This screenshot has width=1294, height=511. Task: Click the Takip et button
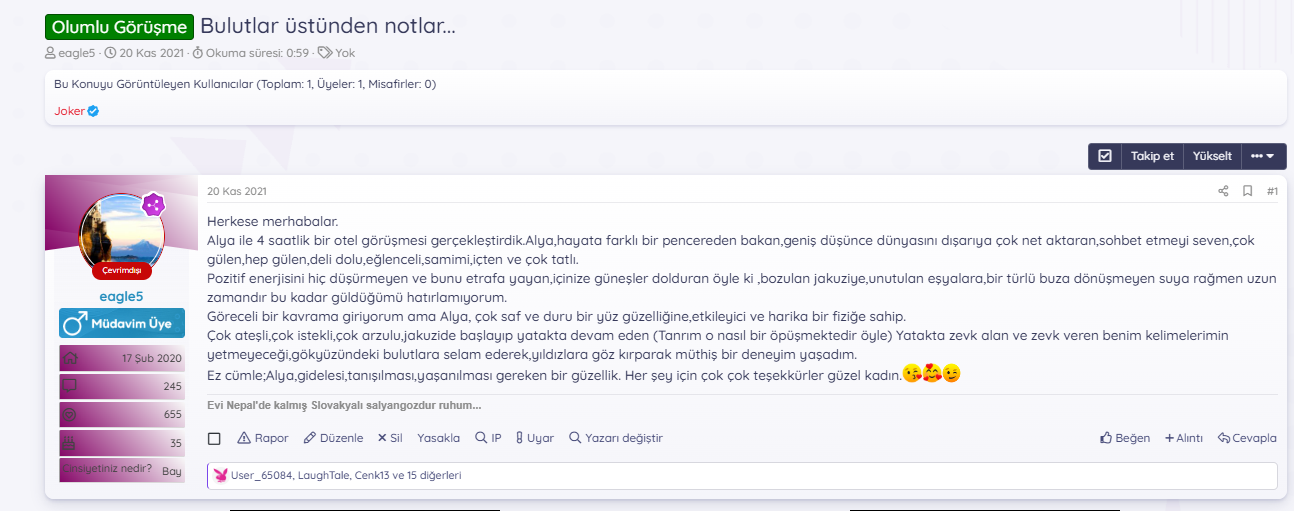point(1152,156)
